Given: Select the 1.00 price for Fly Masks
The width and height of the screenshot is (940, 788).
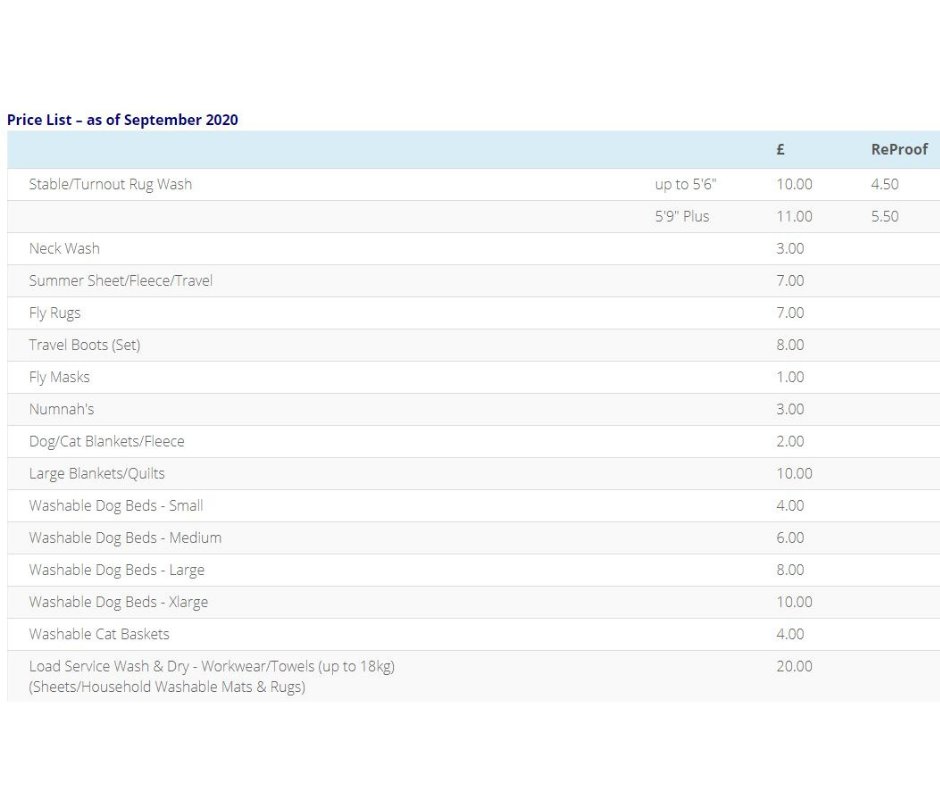Looking at the screenshot, I should click(x=790, y=377).
